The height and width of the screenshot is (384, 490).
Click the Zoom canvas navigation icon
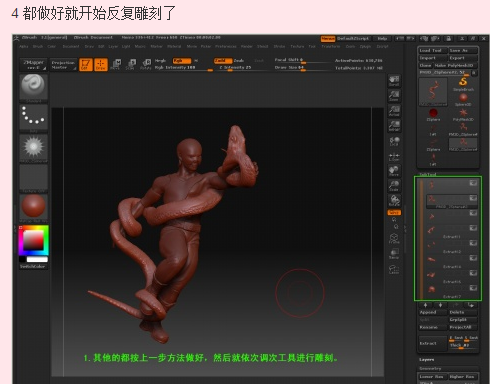394,95
